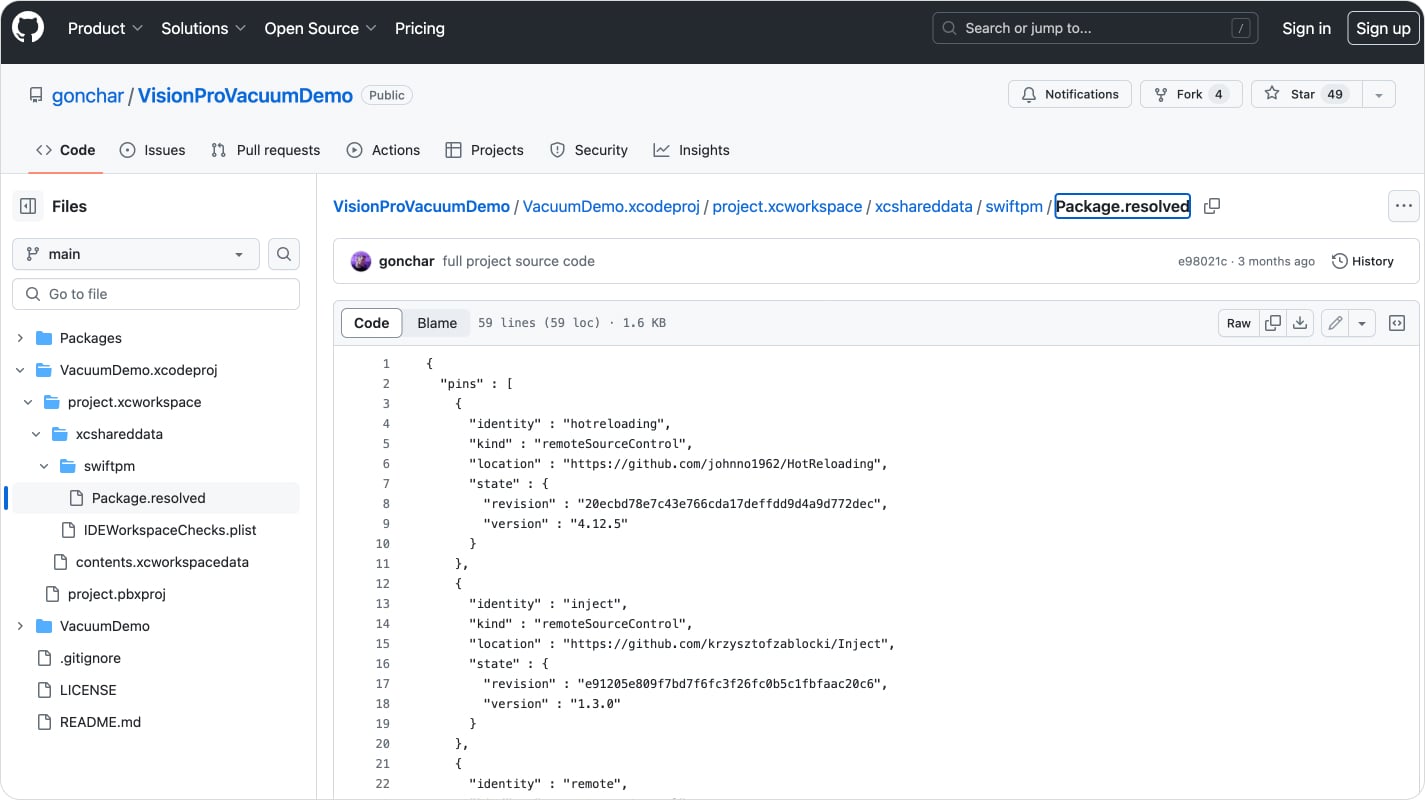Open the Issues tab
Image resolution: width=1425 pixels, height=800 pixels.
(x=152, y=150)
